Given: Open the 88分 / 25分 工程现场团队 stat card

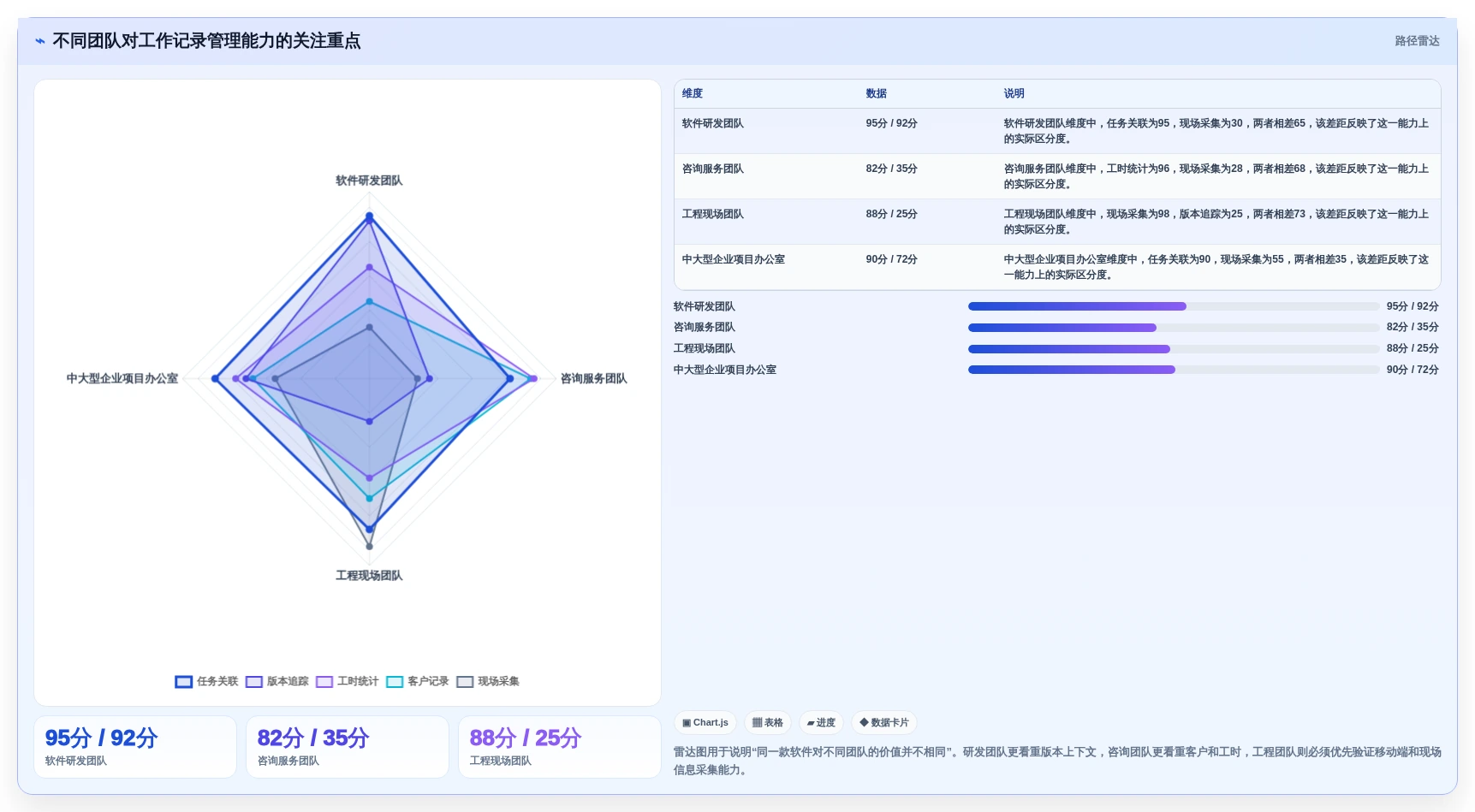Looking at the screenshot, I should pyautogui.click(x=560, y=747).
